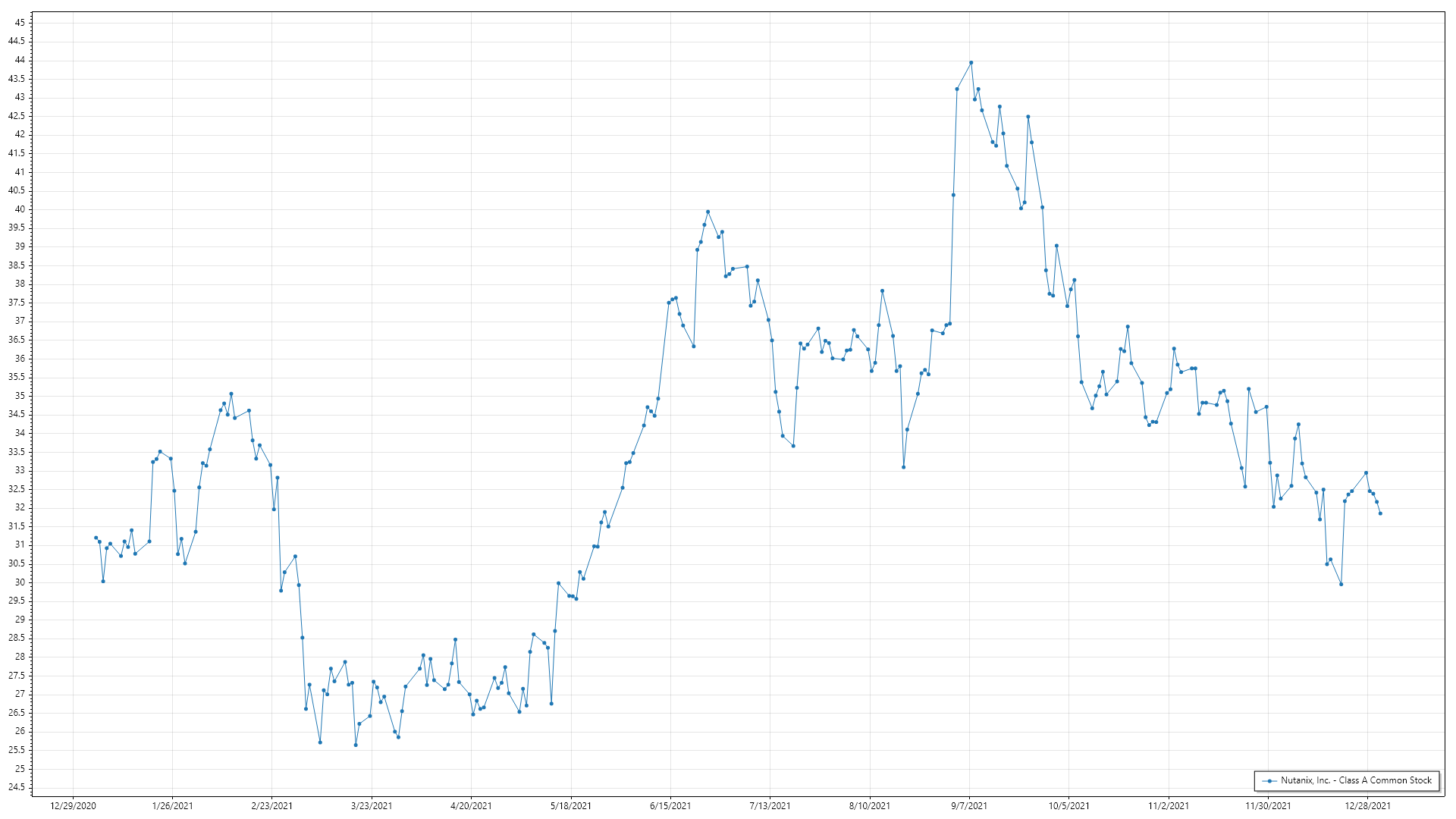Screen dimensions: 1456x819
Task: Click the 35 y-axis value label
Action: pyautogui.click(x=20, y=396)
